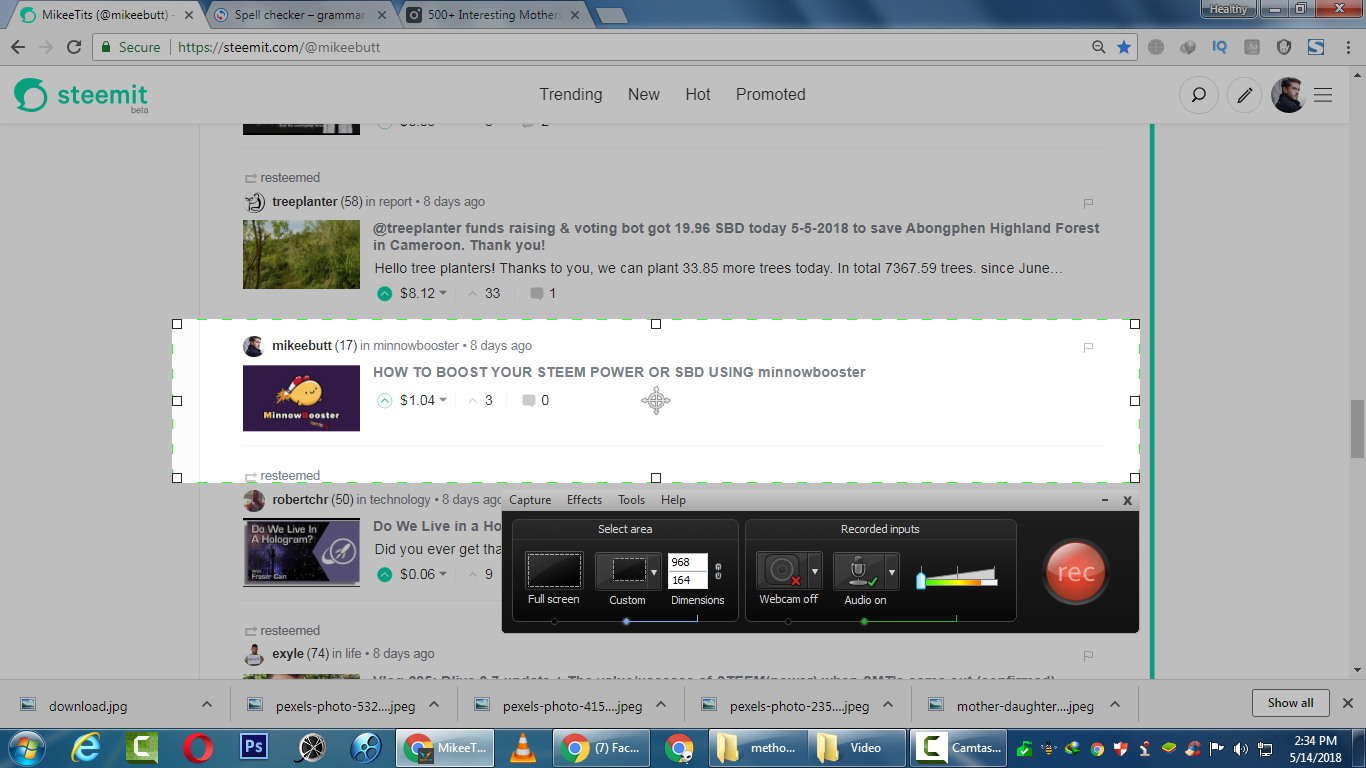Click the IQ extension icon

pyautogui.click(x=1220, y=47)
